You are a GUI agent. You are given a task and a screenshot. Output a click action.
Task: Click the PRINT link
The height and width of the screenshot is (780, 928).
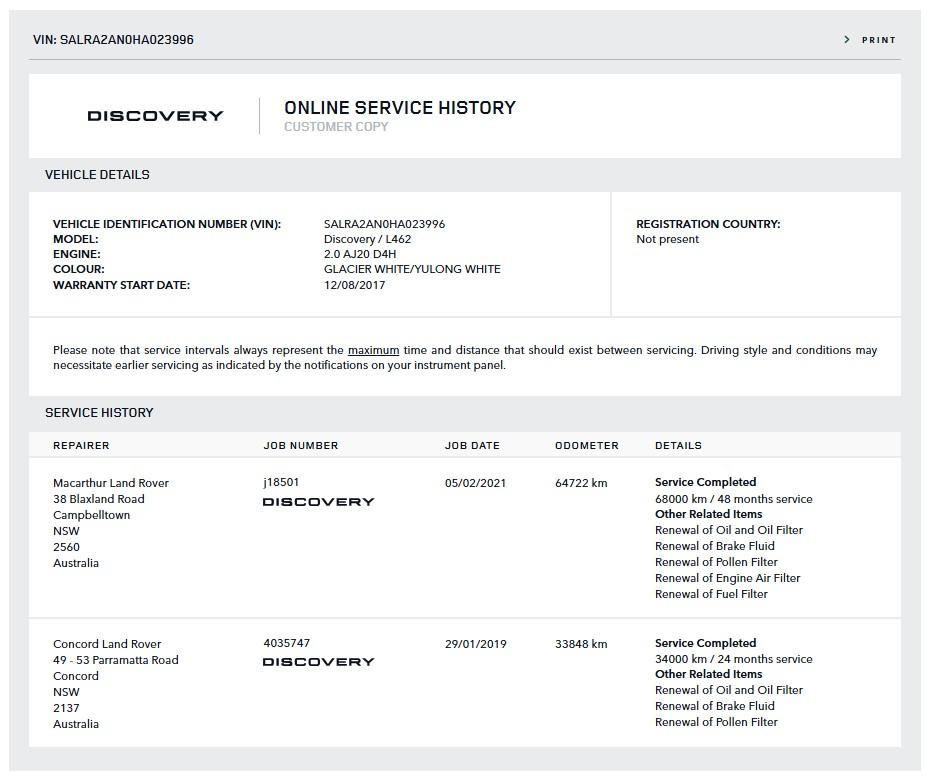878,40
